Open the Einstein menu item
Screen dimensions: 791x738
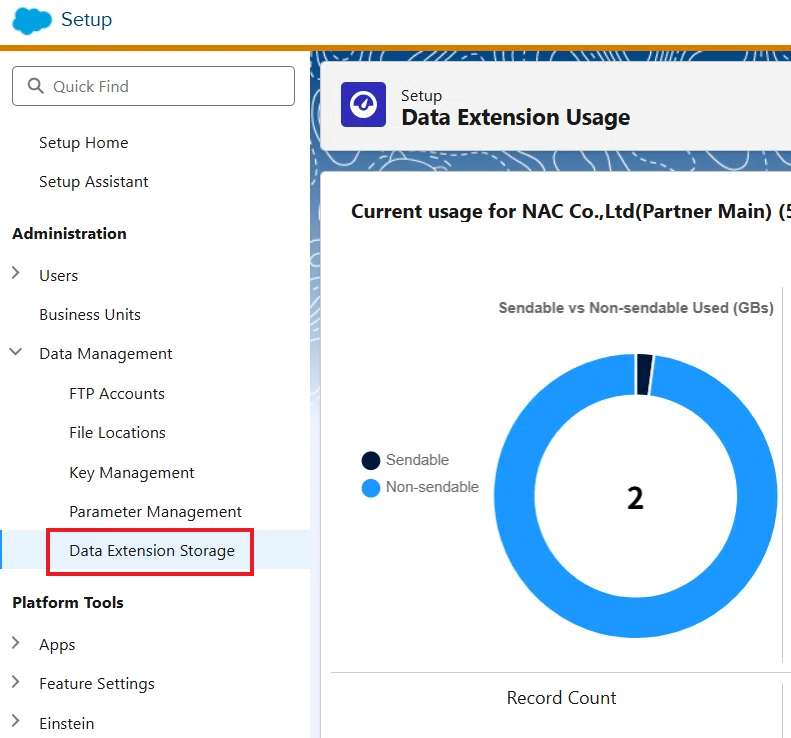click(x=67, y=723)
